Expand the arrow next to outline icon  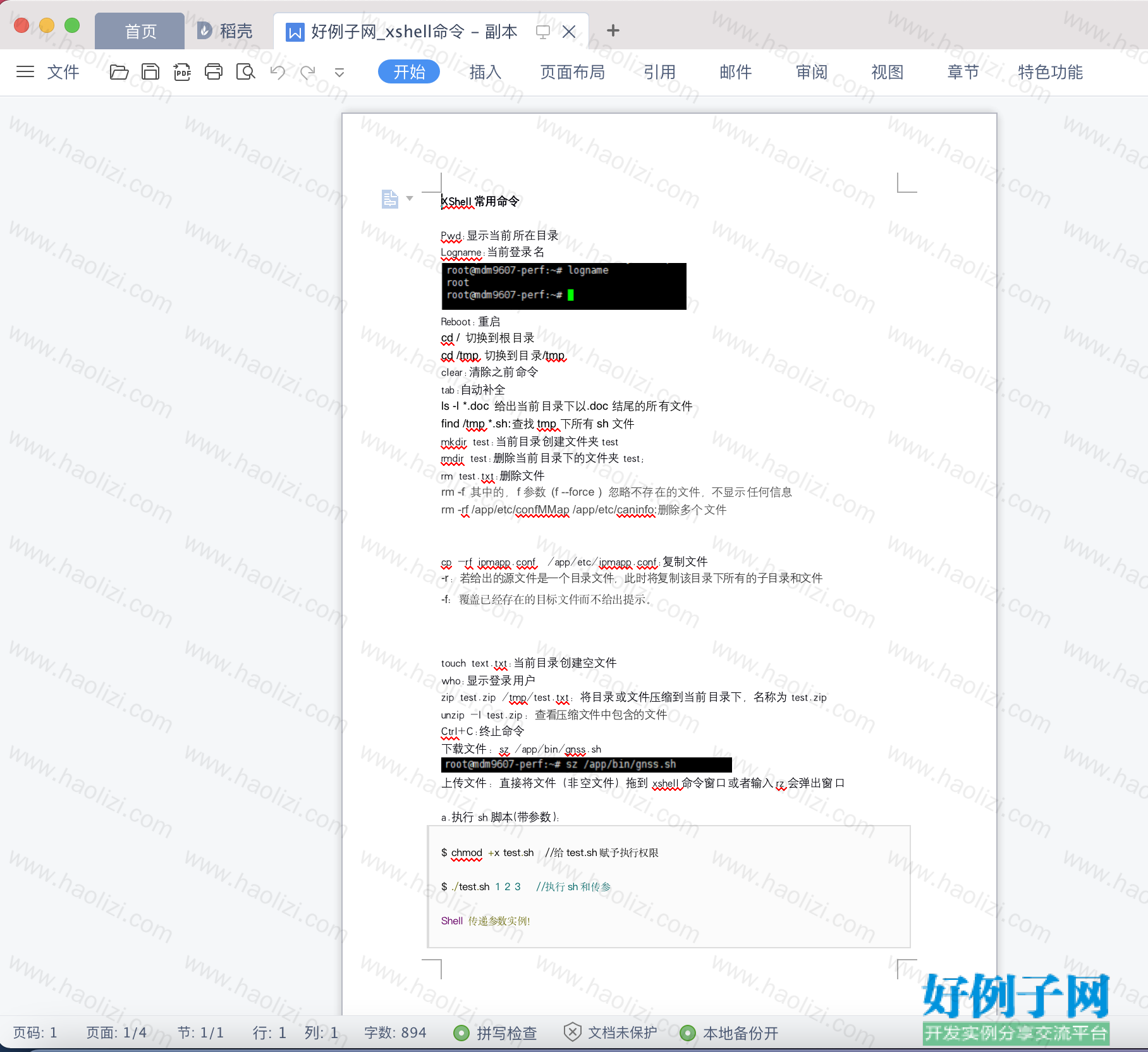coord(410,199)
